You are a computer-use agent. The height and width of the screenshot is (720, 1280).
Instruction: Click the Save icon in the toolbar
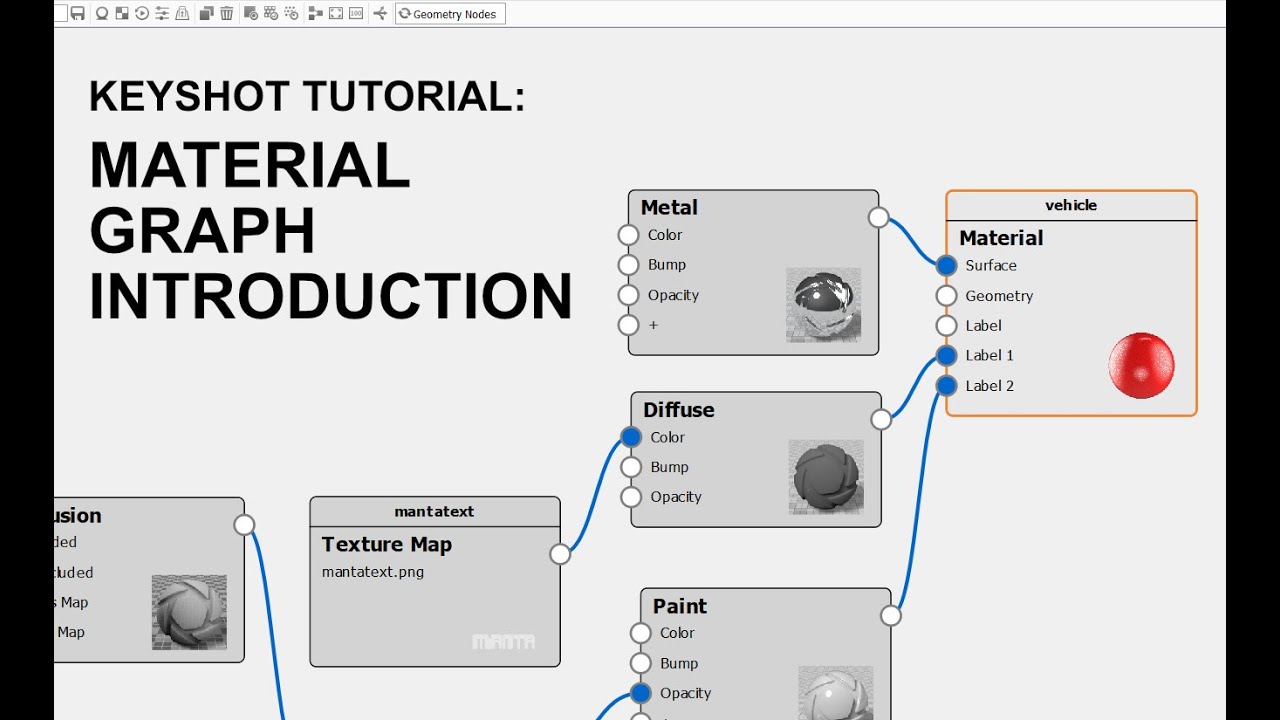77,14
